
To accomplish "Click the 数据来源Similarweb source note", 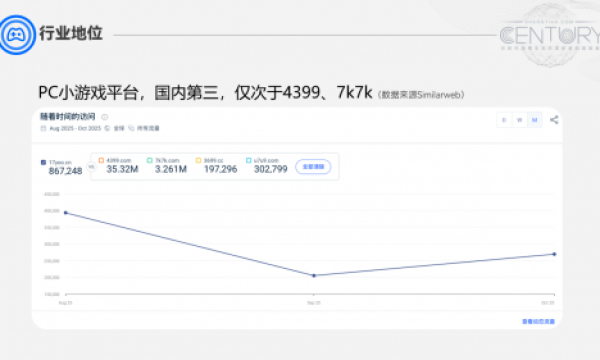I will click(421, 95).
